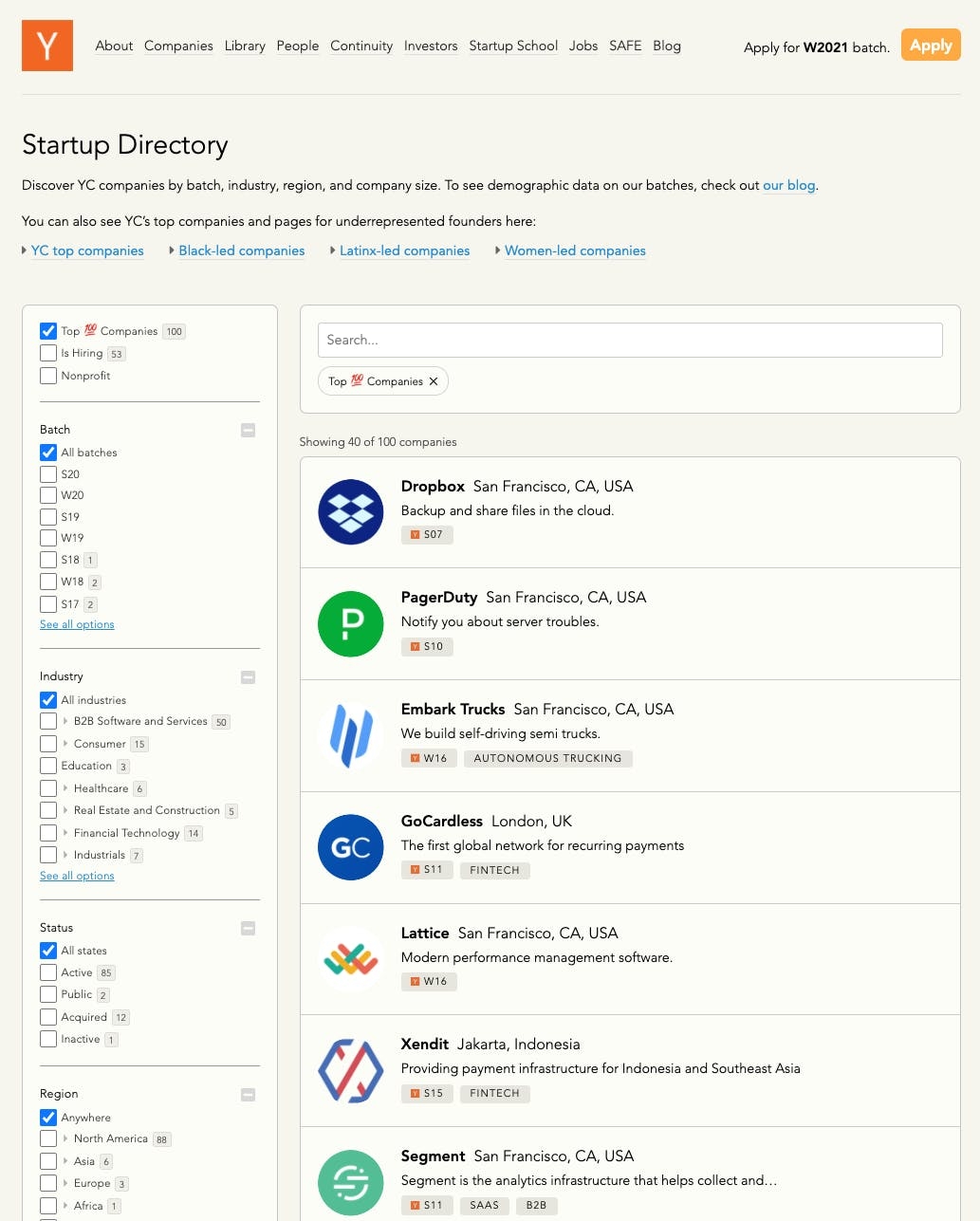Open the Embark Trucks logo
This screenshot has width=980, height=1221.
pyautogui.click(x=351, y=735)
